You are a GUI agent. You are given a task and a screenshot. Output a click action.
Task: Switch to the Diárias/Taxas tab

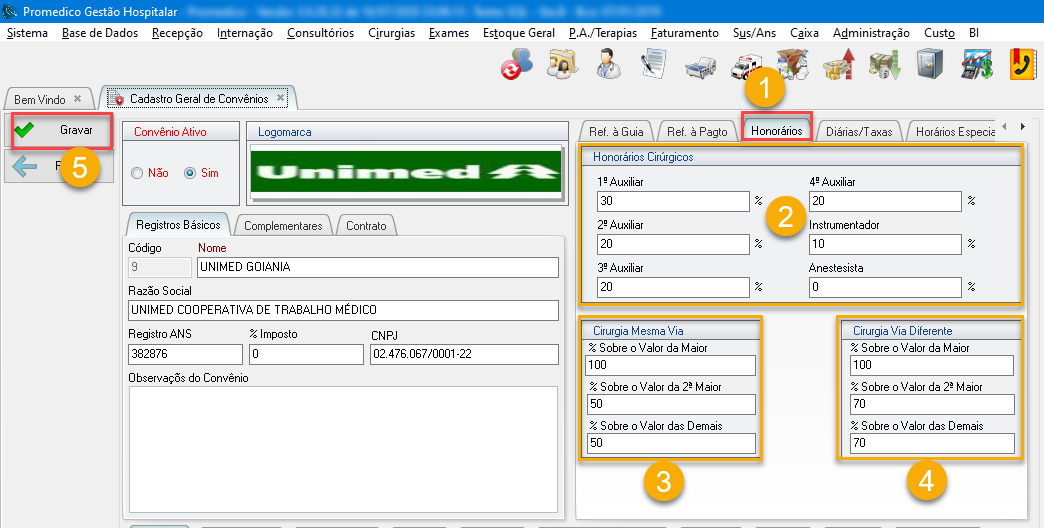859,131
